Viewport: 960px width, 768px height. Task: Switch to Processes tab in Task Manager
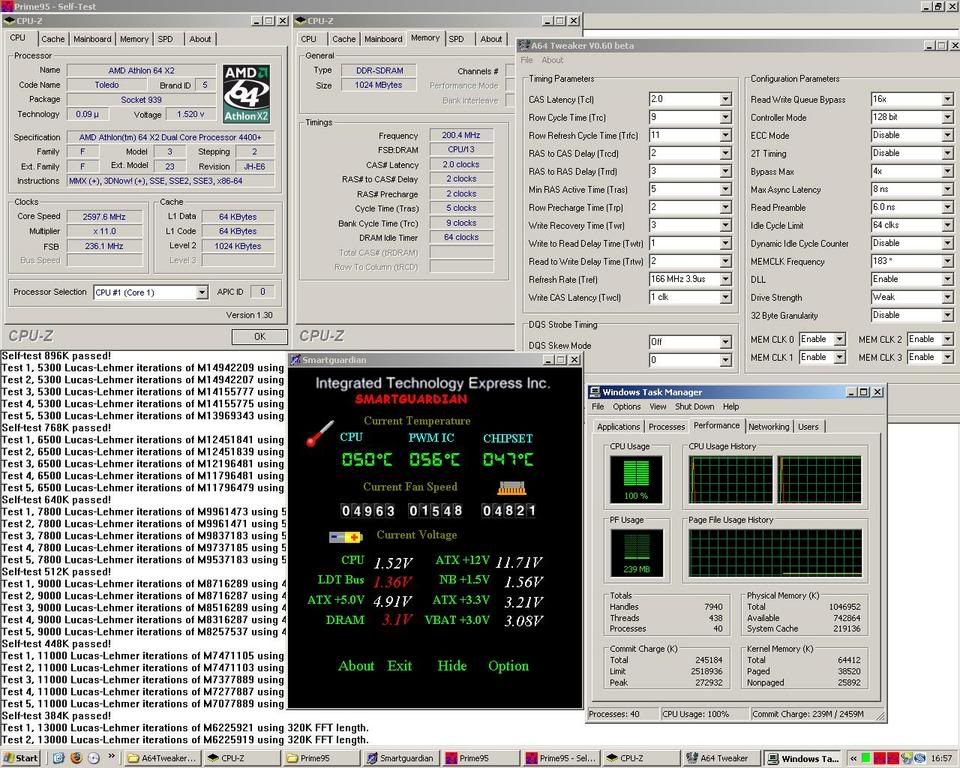coord(666,427)
